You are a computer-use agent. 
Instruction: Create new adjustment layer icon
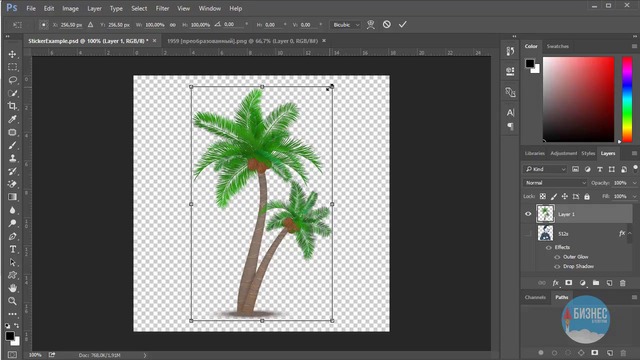click(x=582, y=283)
